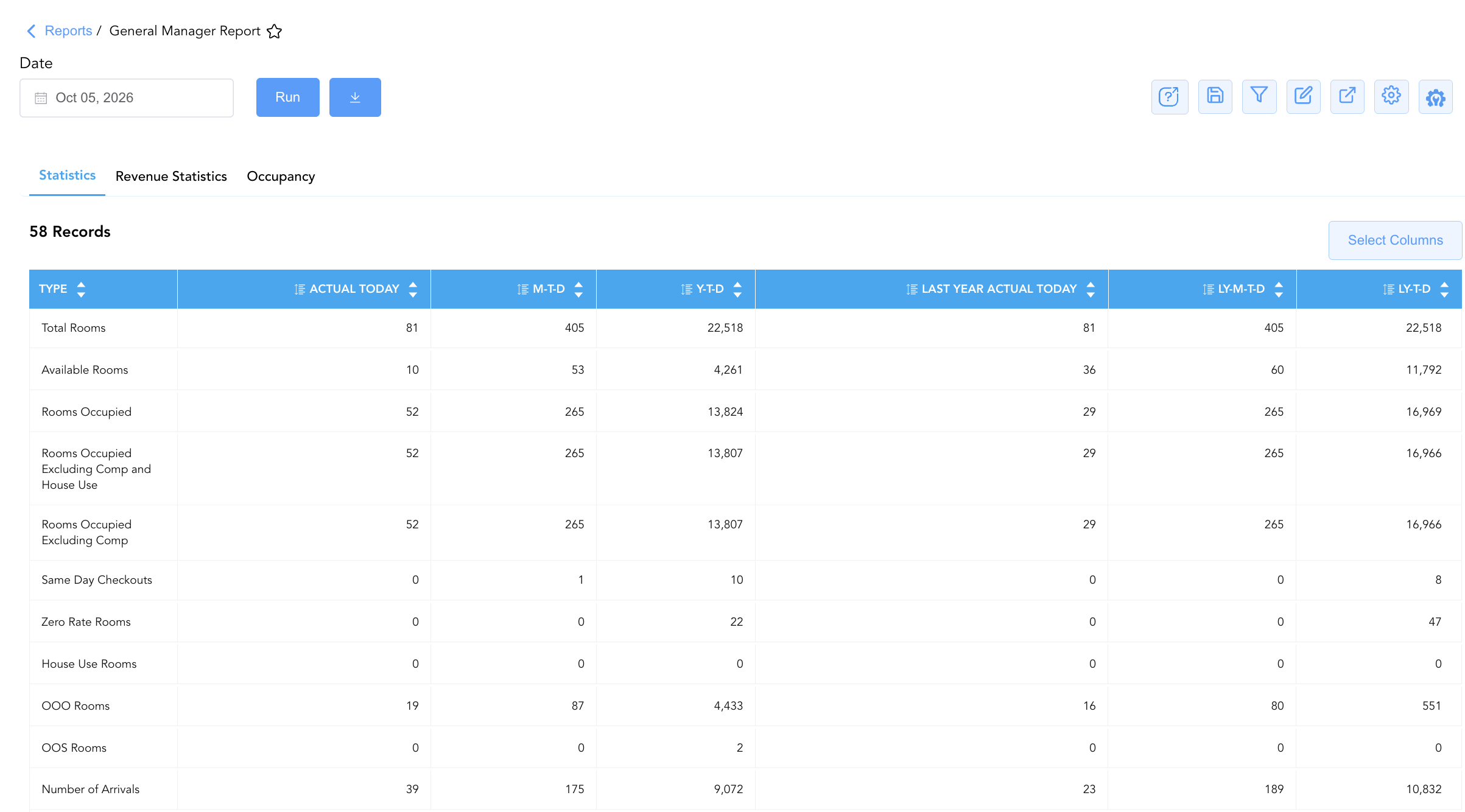Switch to the Statistics tab
This screenshot has width=1465, height=812.
(67, 175)
